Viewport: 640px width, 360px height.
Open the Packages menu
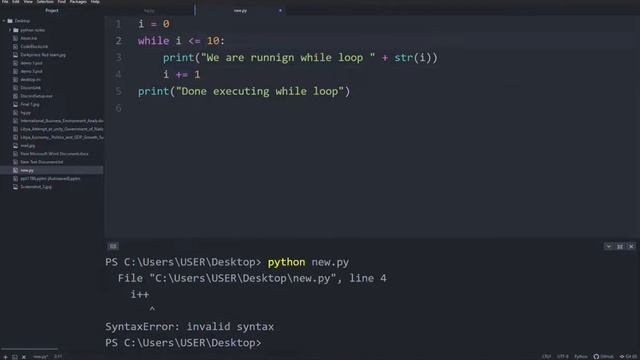pyautogui.click(x=78, y=2)
